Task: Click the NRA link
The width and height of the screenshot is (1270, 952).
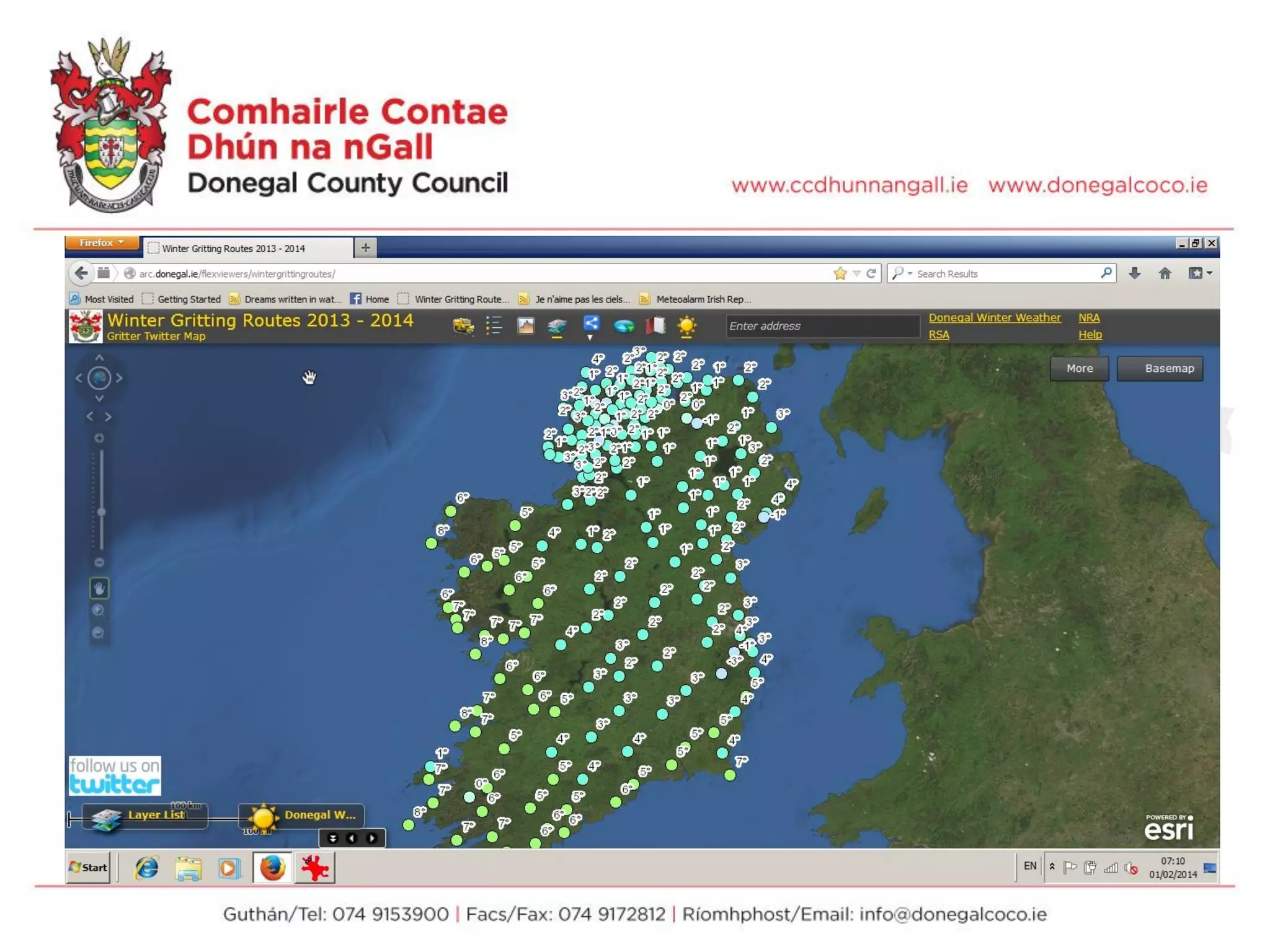Action: point(1088,317)
